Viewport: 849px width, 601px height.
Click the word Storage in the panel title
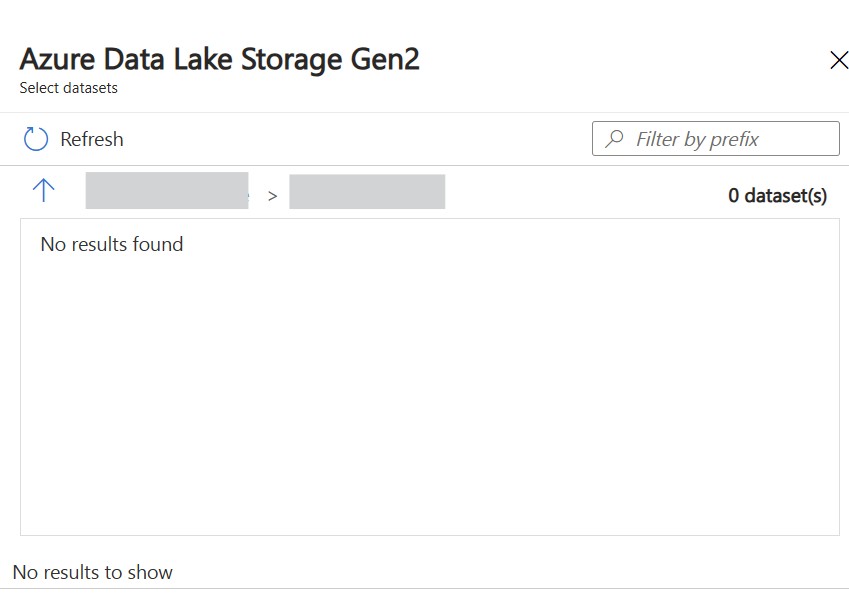[291, 60]
